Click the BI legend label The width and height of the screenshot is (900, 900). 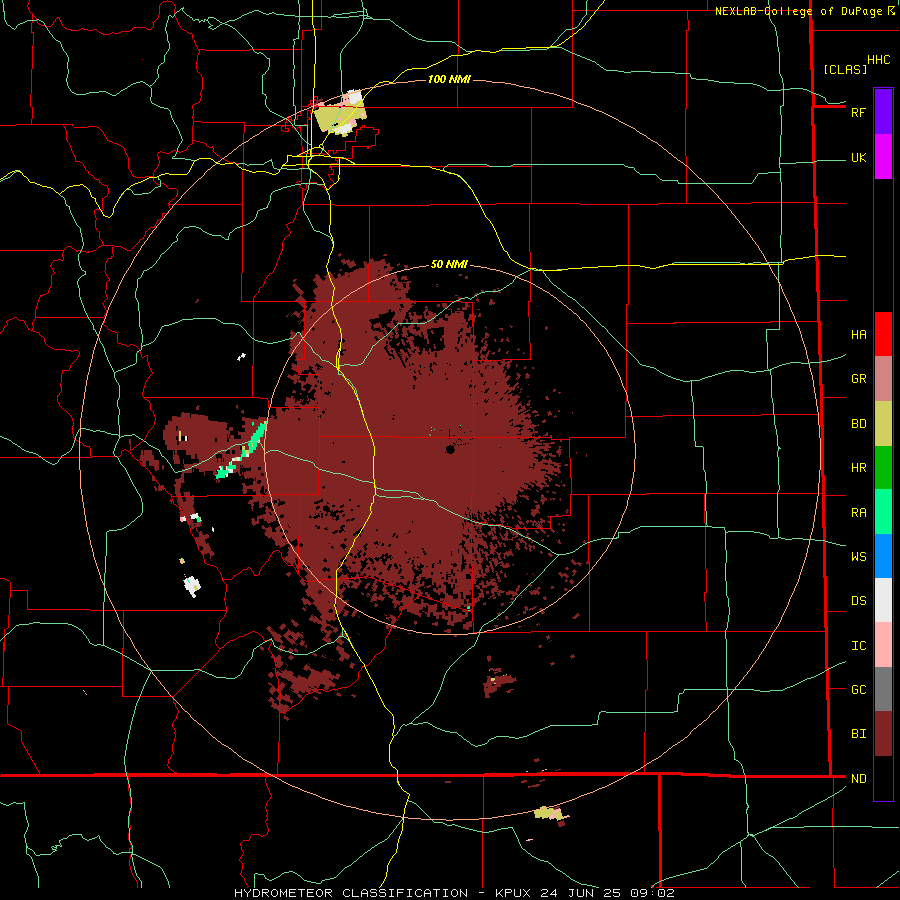858,734
